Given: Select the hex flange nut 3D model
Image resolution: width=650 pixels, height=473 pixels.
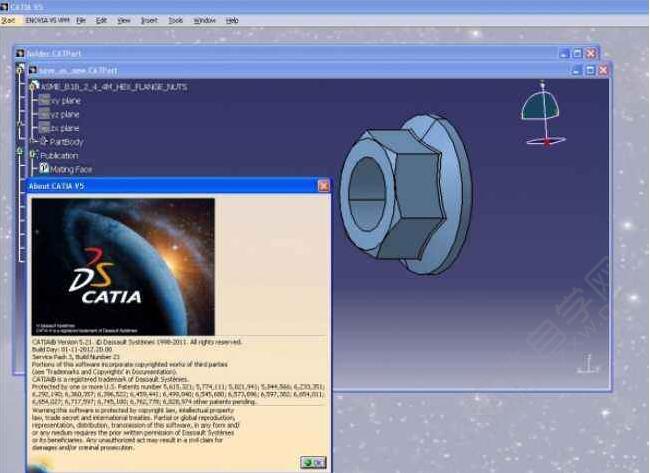Looking at the screenshot, I should pos(405,195).
